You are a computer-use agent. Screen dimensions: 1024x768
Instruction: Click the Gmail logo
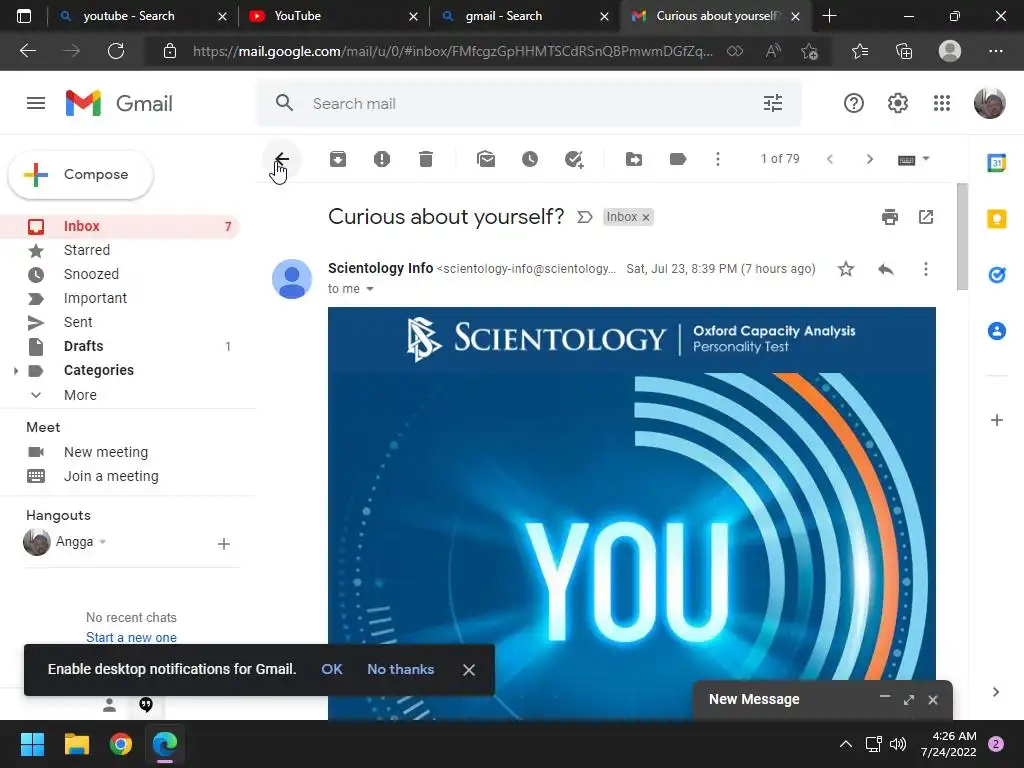click(x=119, y=103)
